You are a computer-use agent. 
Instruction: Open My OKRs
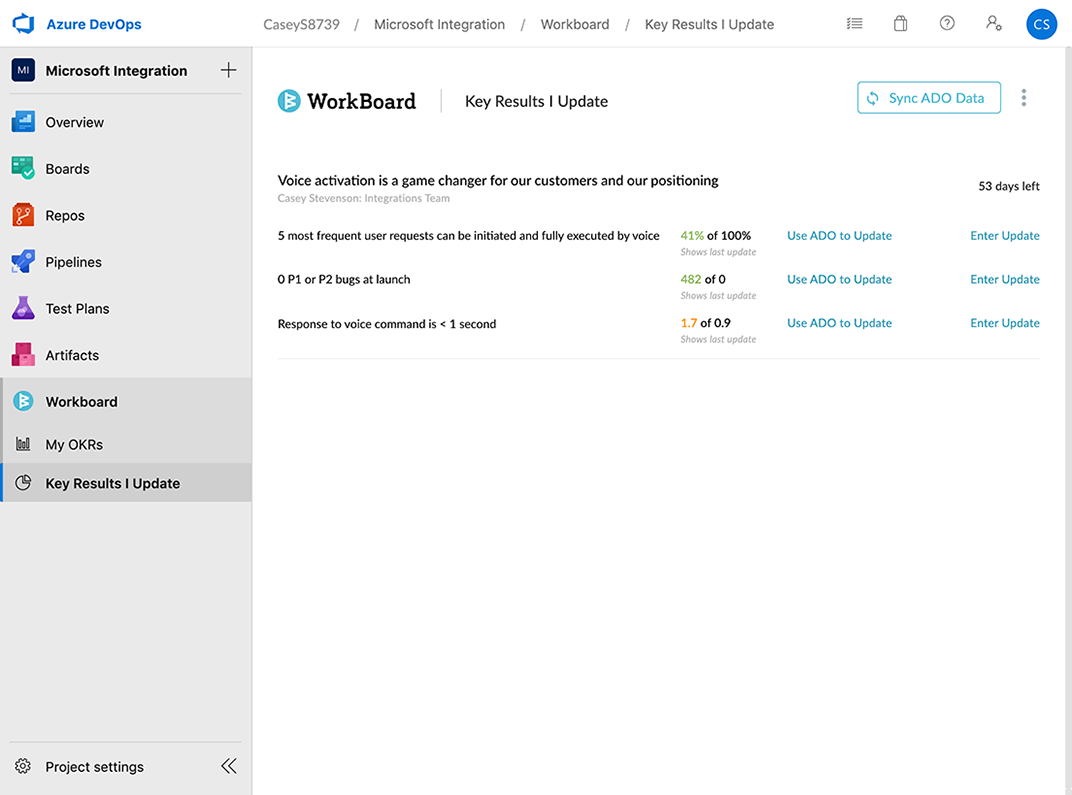click(x=74, y=444)
